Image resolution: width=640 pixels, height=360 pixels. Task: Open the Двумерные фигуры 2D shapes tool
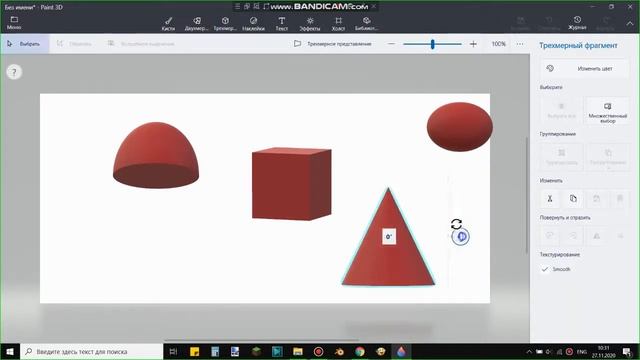pos(197,24)
